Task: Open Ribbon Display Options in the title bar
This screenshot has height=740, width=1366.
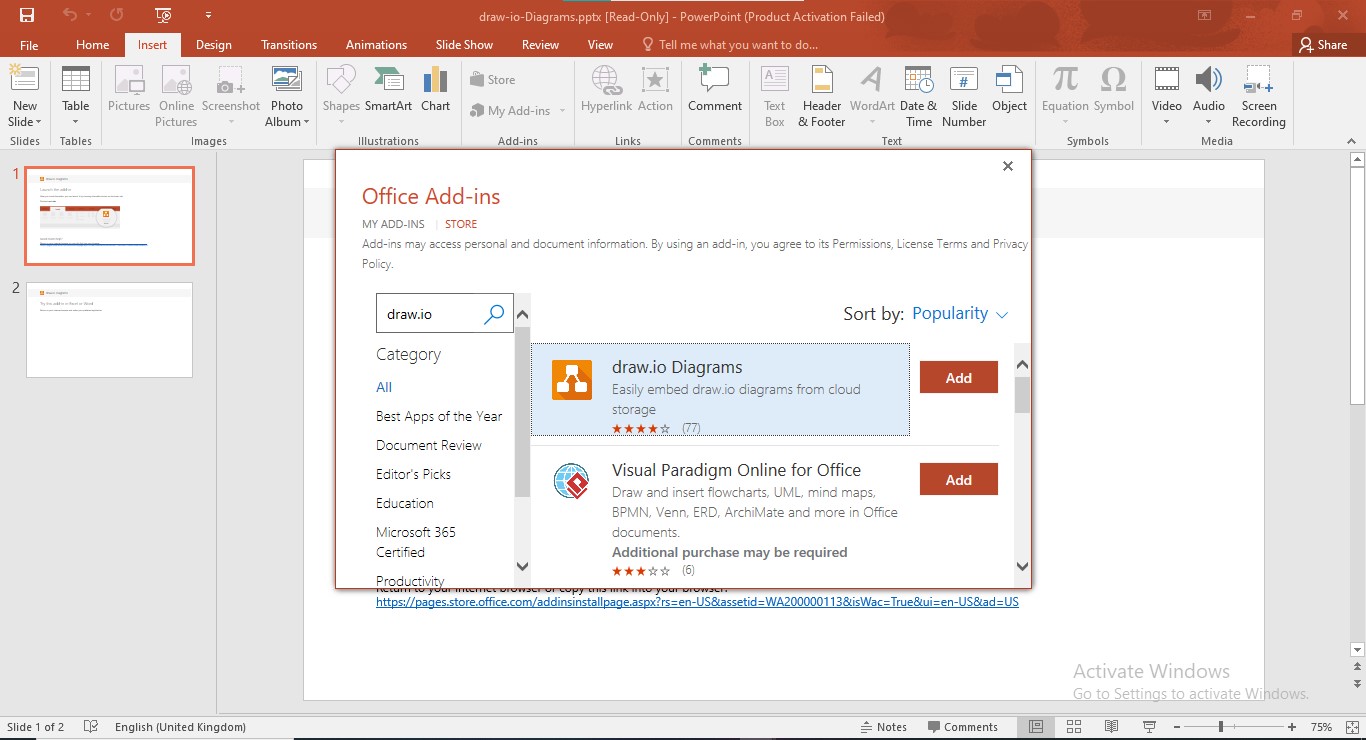Action: [1204, 15]
